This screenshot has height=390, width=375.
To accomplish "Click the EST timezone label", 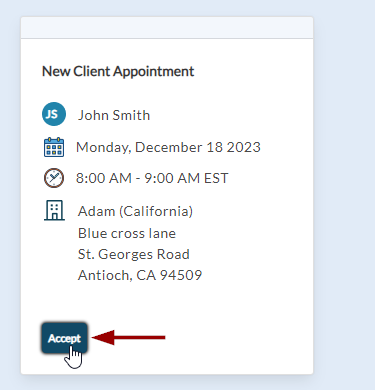I will pos(216,178).
